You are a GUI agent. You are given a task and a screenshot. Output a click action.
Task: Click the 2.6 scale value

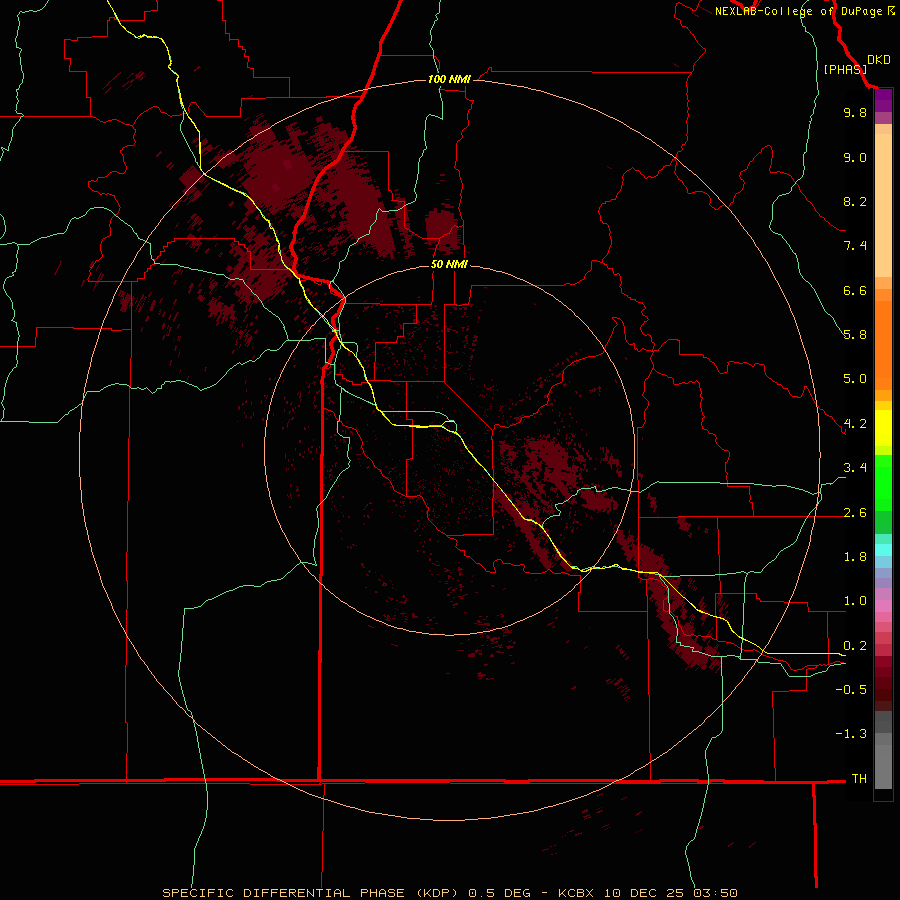tap(855, 513)
